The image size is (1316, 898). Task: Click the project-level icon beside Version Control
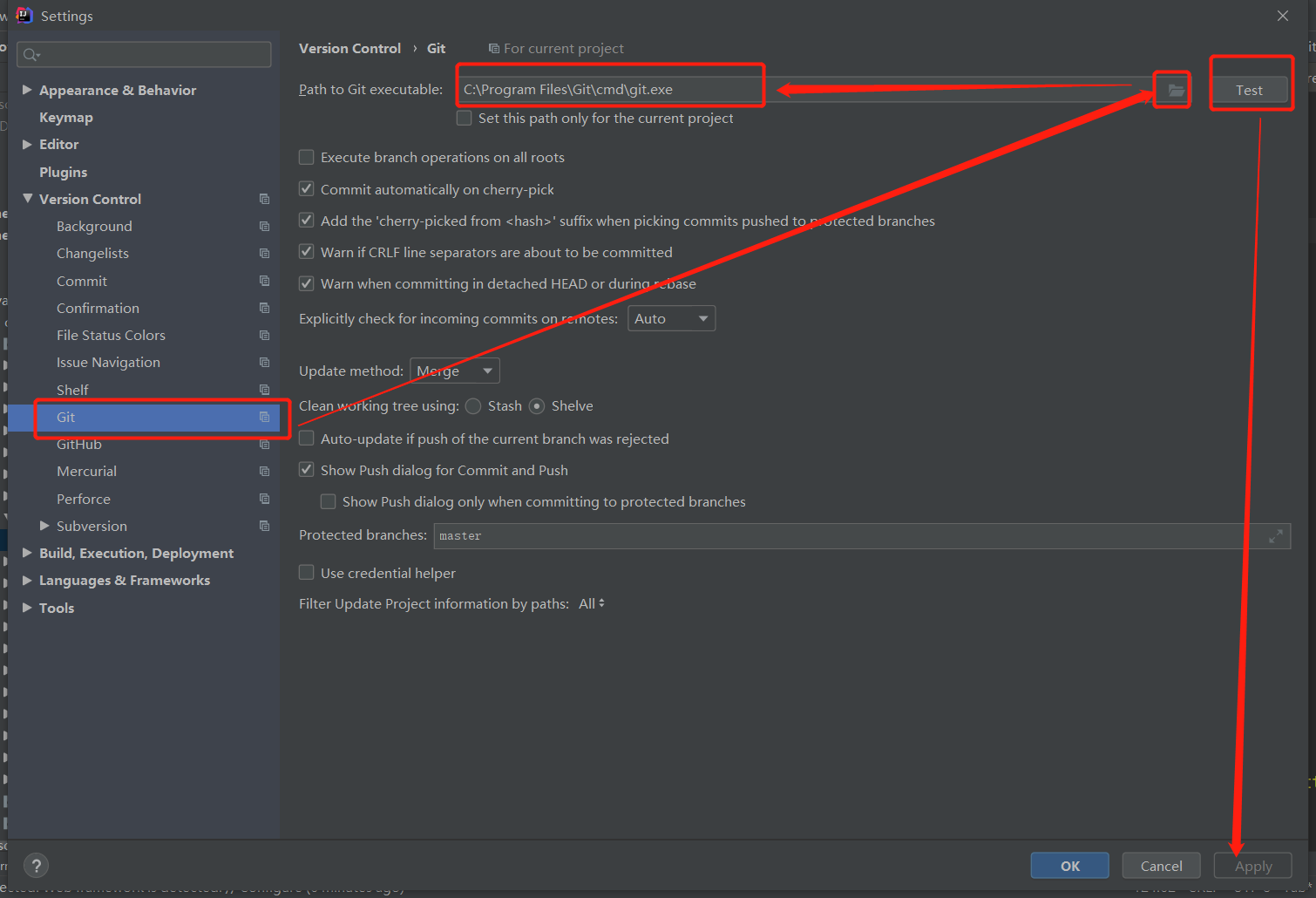tap(264, 199)
